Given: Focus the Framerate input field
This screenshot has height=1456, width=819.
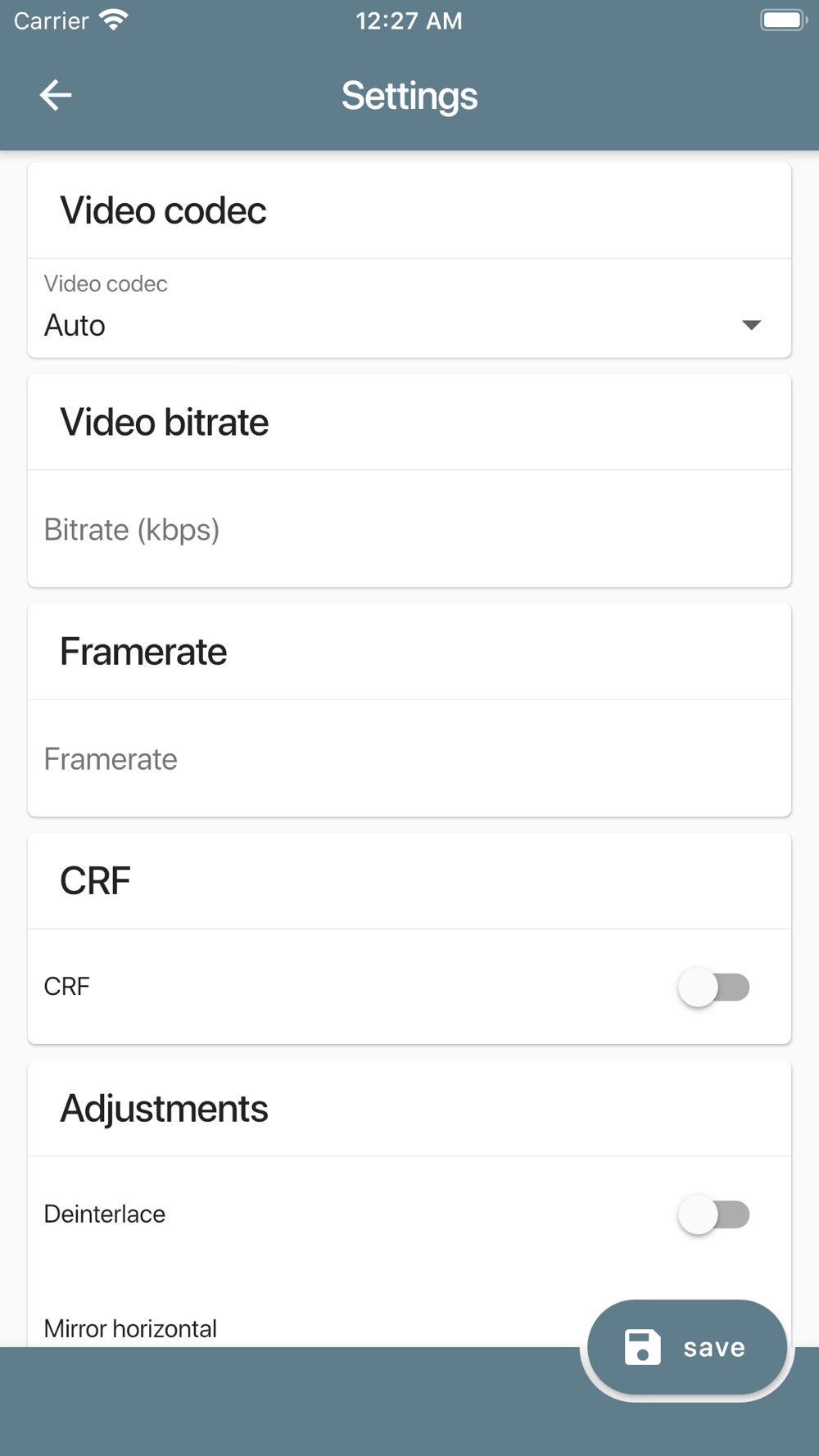Looking at the screenshot, I should coord(408,759).
